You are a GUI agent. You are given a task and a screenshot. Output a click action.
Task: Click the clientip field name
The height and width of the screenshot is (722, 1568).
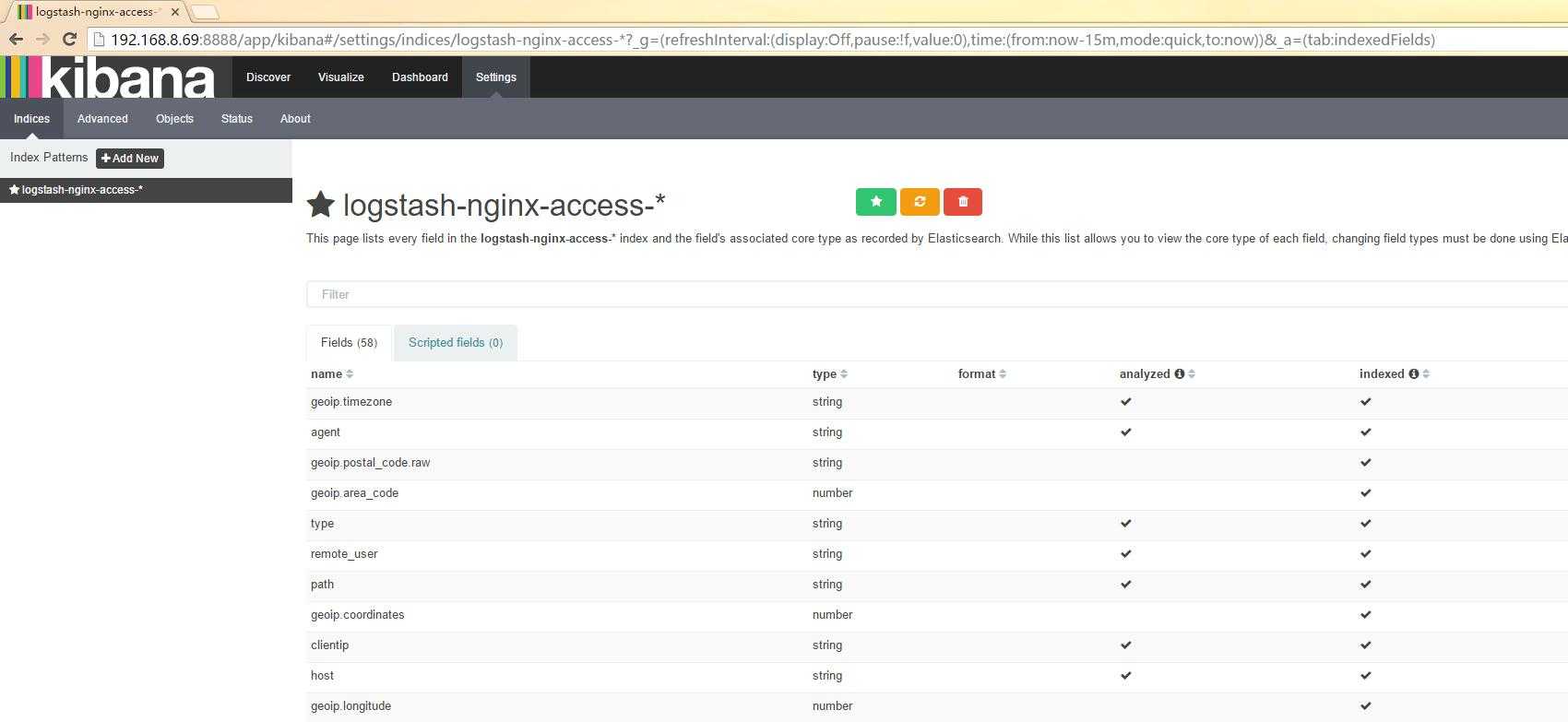[x=330, y=645]
